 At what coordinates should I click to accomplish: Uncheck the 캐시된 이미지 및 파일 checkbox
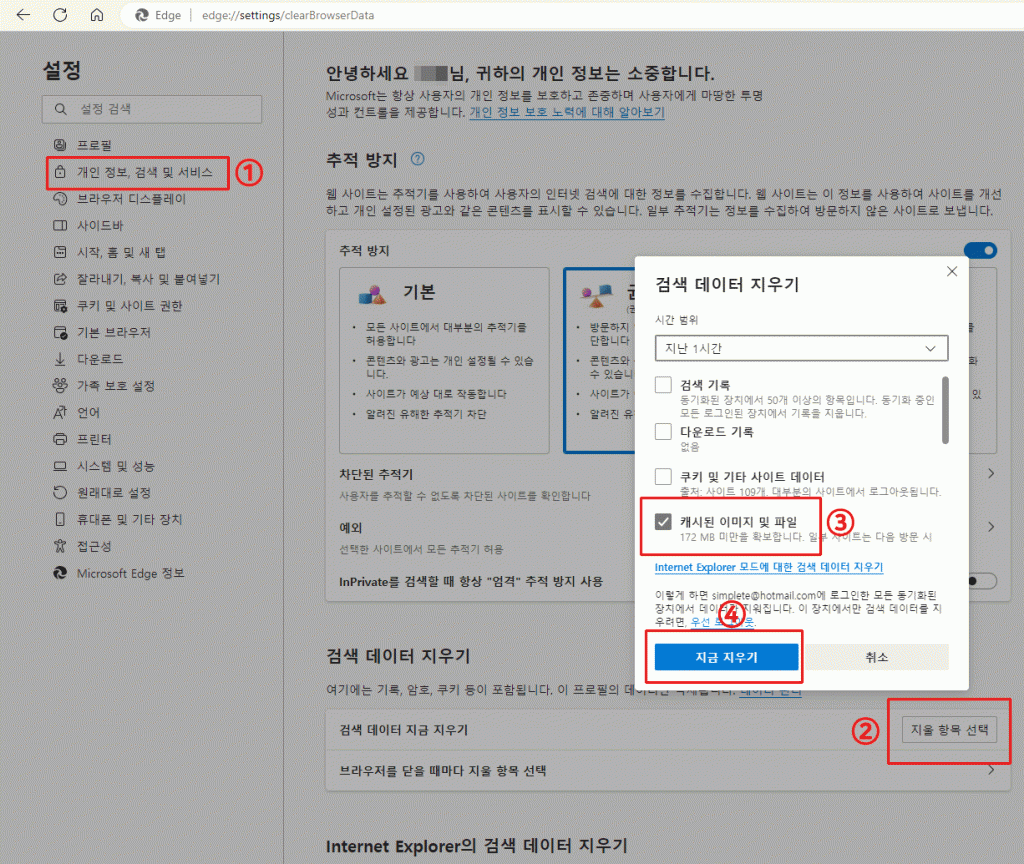point(663,522)
